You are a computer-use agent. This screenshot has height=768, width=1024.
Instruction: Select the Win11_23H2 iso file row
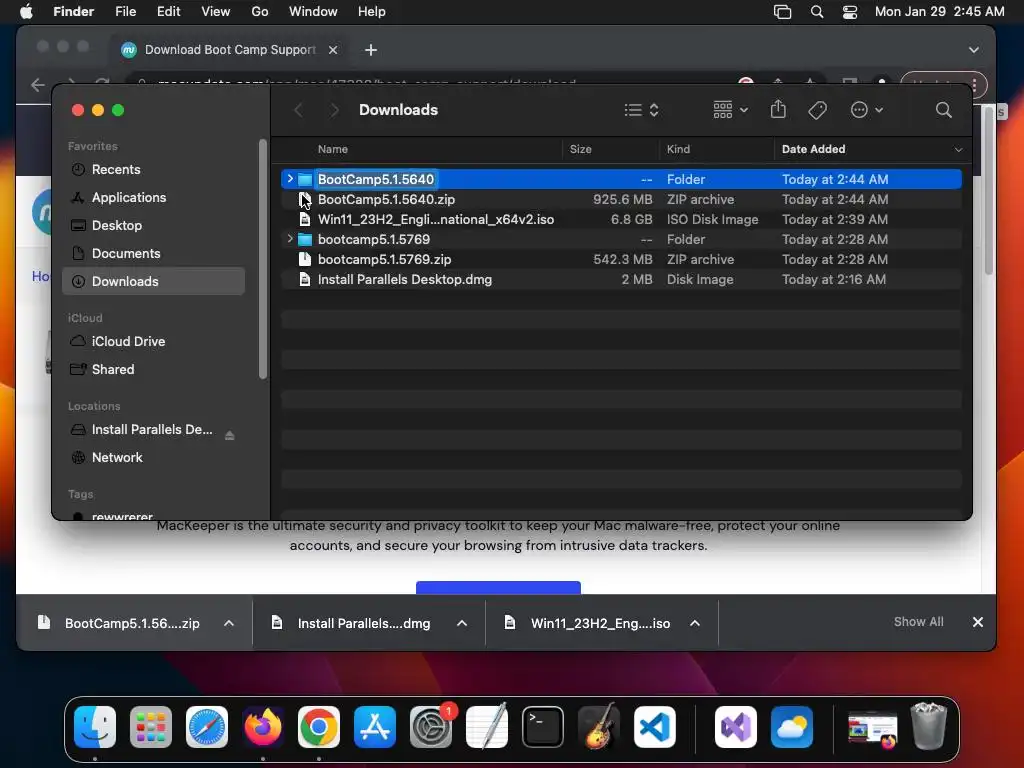pyautogui.click(x=621, y=219)
